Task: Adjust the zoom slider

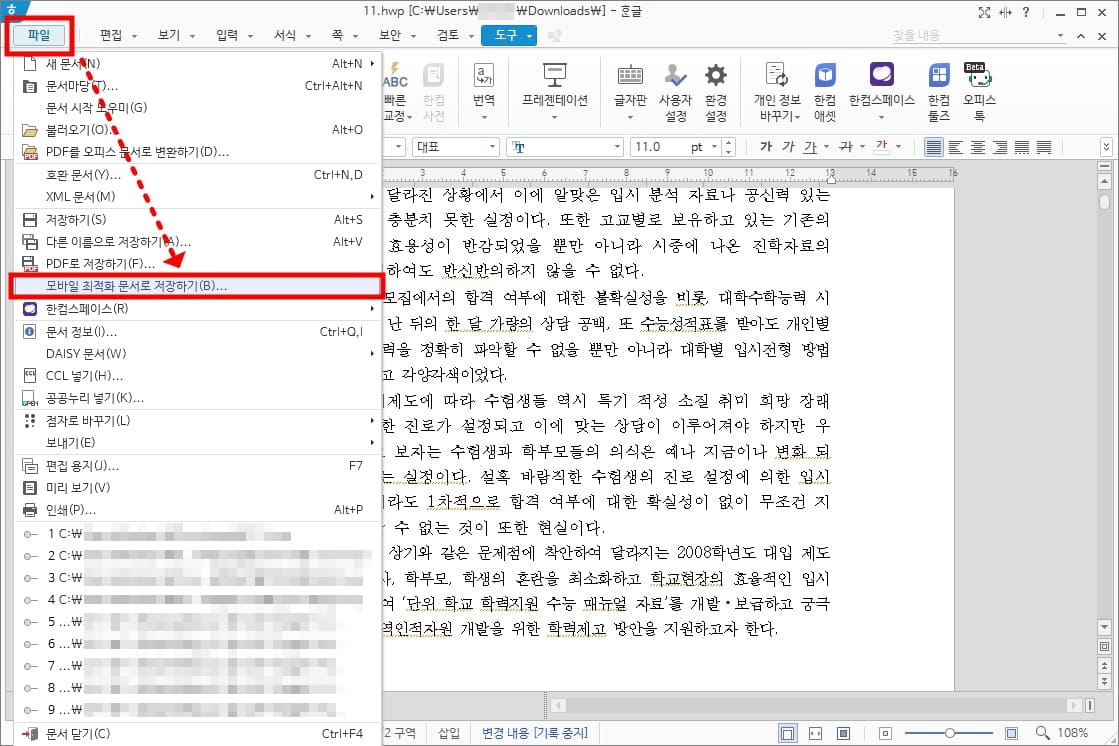Action: [950, 732]
